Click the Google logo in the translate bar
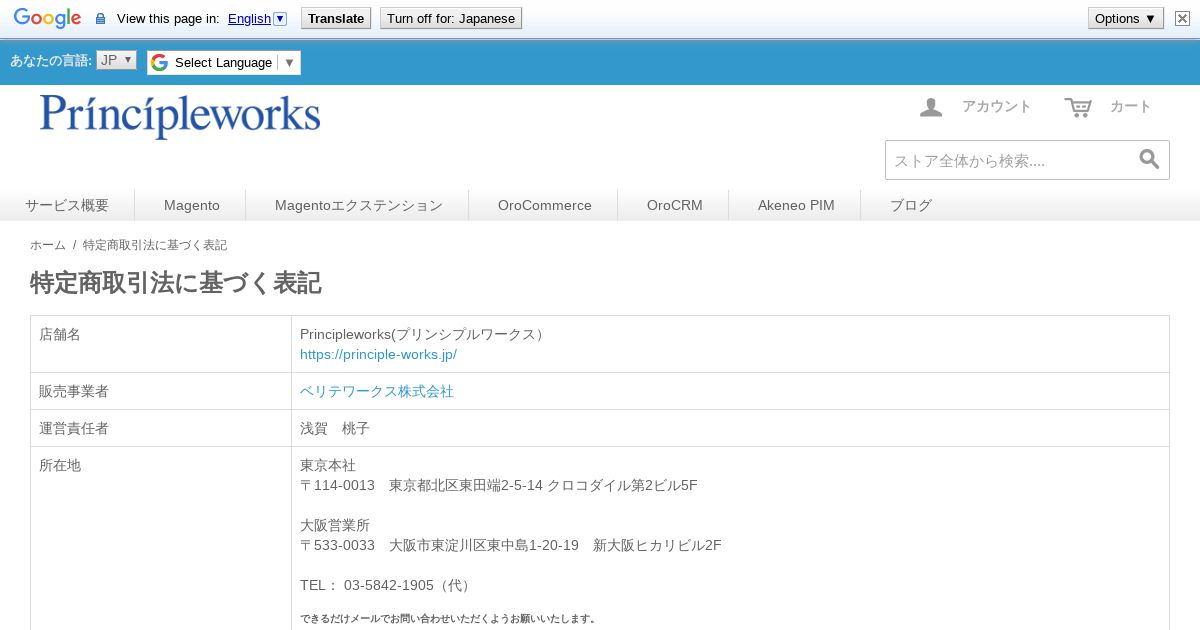 point(47,18)
